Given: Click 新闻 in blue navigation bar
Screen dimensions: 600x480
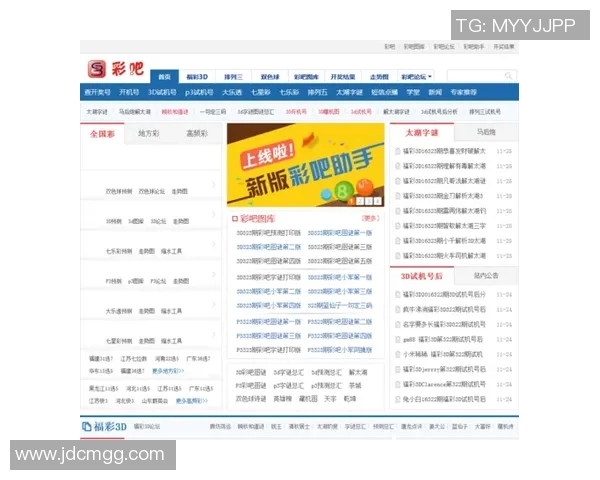Looking at the screenshot, I should tap(435, 92).
